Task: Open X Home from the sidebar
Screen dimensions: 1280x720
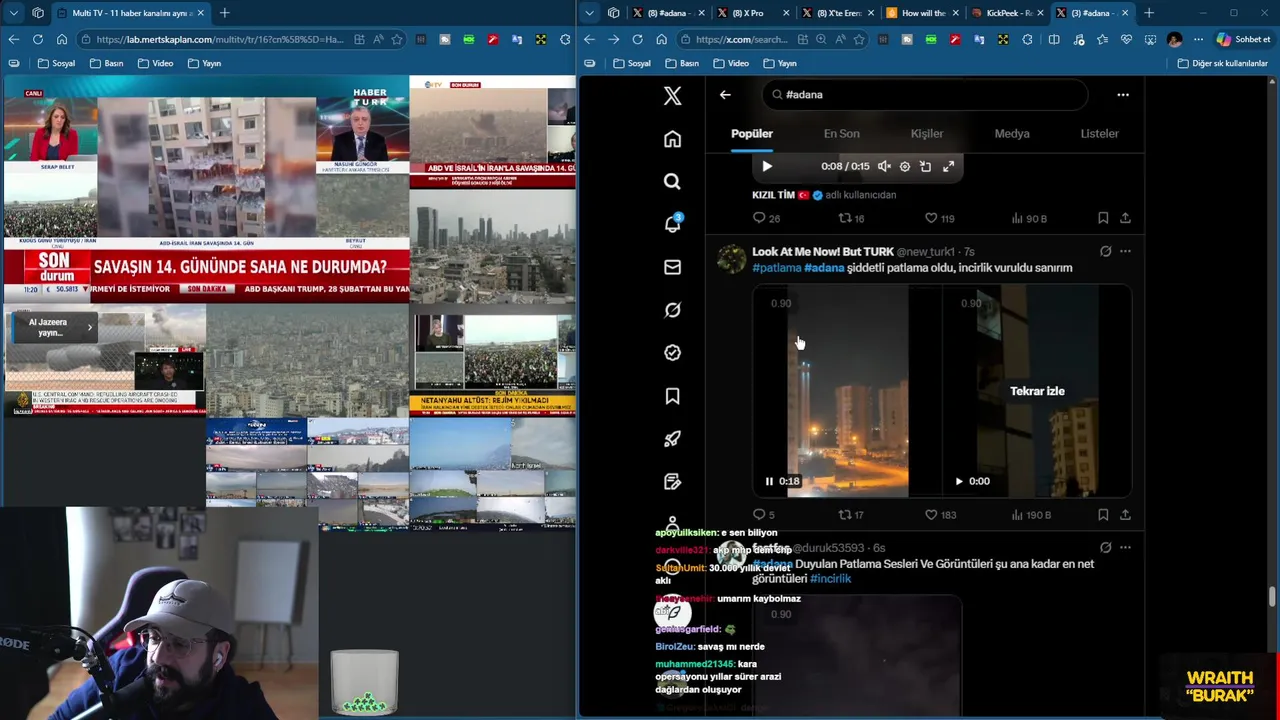Action: tap(672, 139)
